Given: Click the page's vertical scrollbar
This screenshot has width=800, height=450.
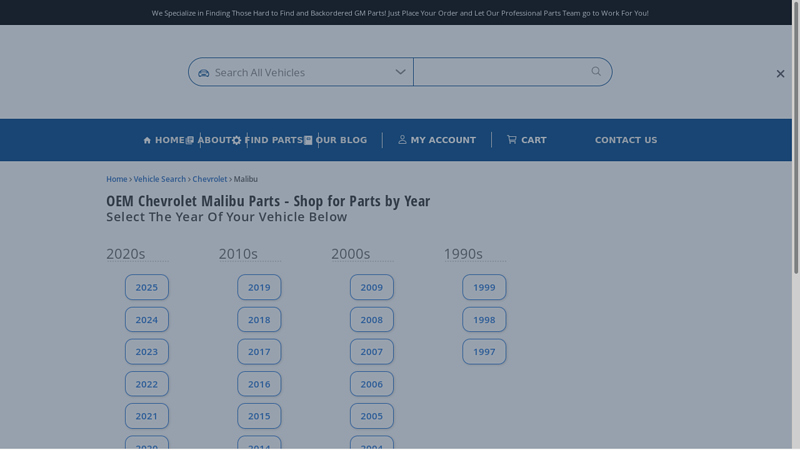Looking at the screenshot, I should [796, 200].
